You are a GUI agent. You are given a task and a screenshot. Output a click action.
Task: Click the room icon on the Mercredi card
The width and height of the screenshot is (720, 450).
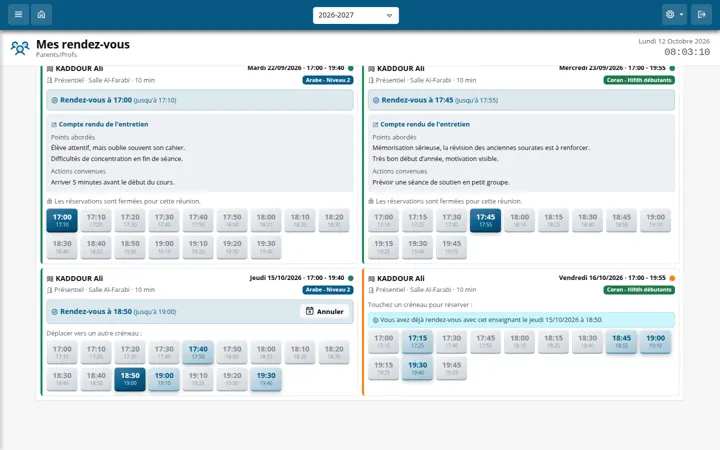tap(371, 80)
